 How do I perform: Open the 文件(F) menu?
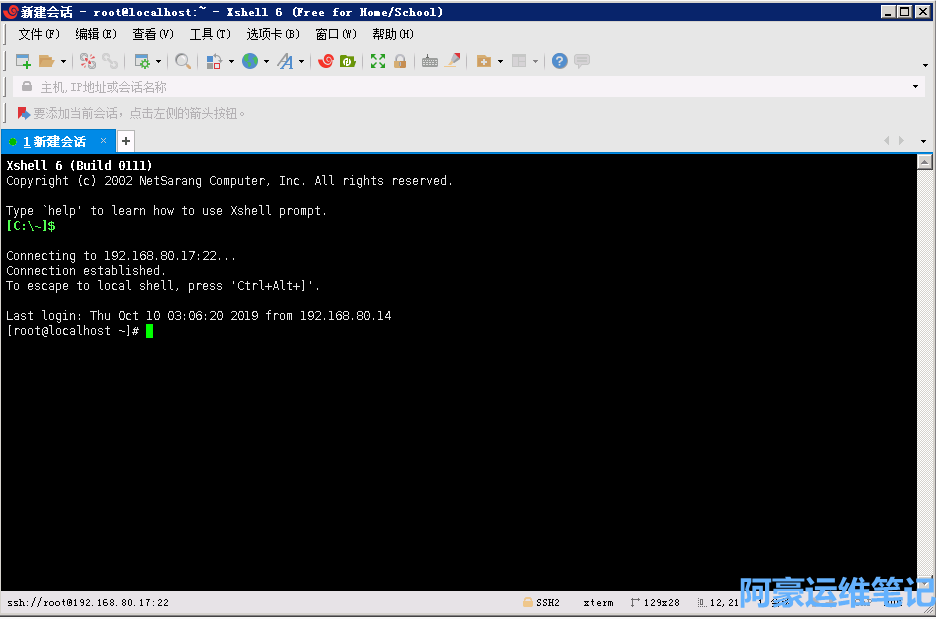(x=39, y=34)
